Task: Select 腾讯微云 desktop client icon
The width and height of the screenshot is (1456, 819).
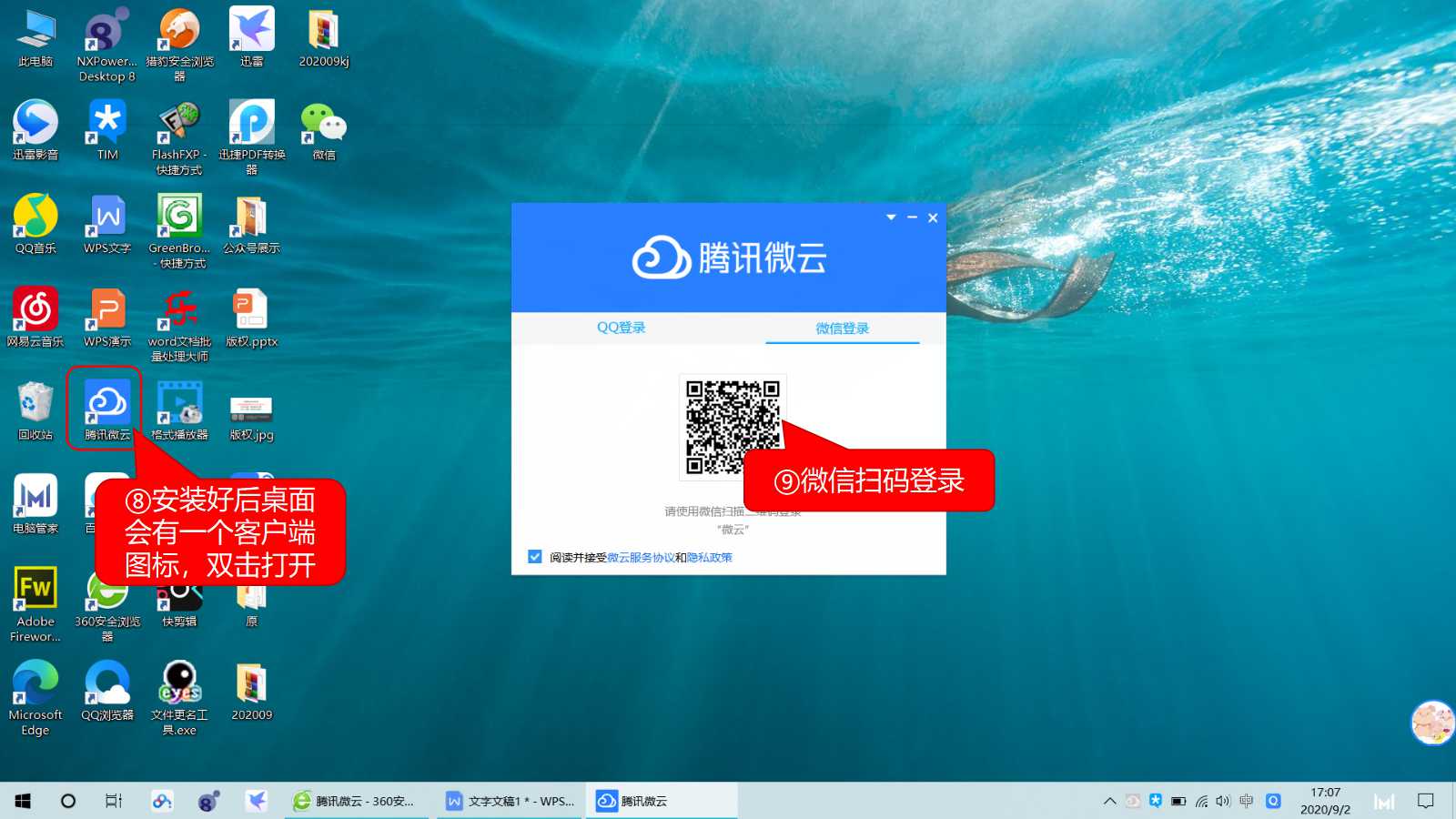Action: click(x=107, y=410)
